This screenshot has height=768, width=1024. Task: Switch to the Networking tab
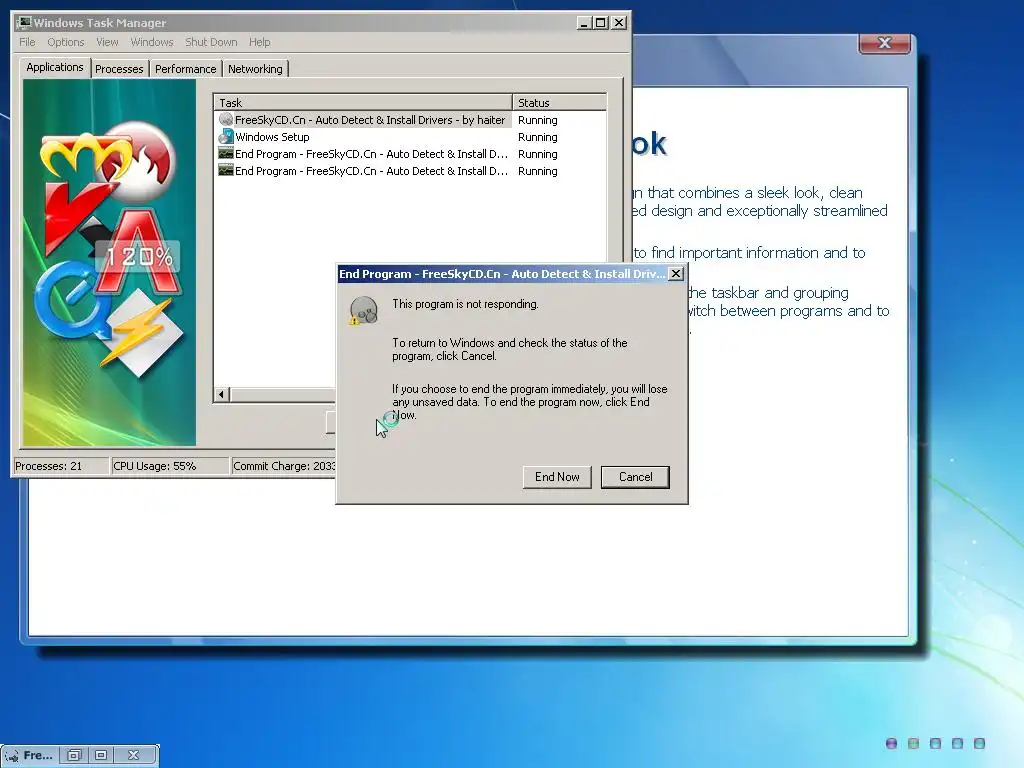click(x=255, y=69)
